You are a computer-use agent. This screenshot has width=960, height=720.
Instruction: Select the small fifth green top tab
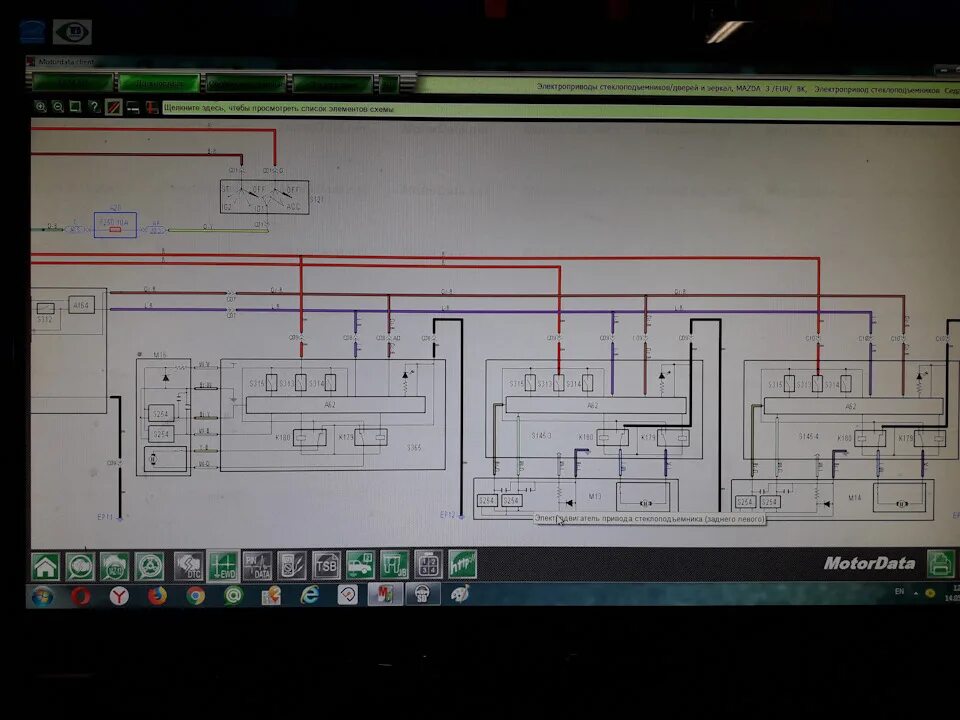(389, 84)
